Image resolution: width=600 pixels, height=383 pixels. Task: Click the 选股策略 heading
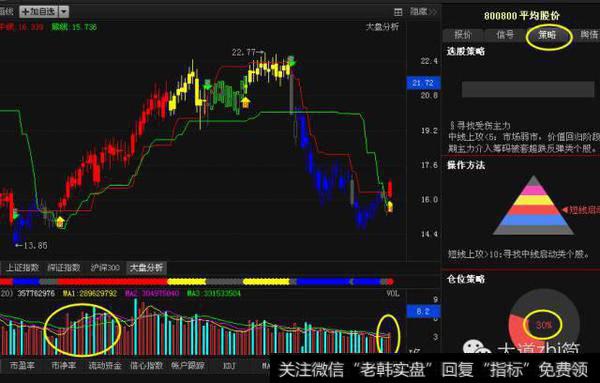(x=466, y=51)
